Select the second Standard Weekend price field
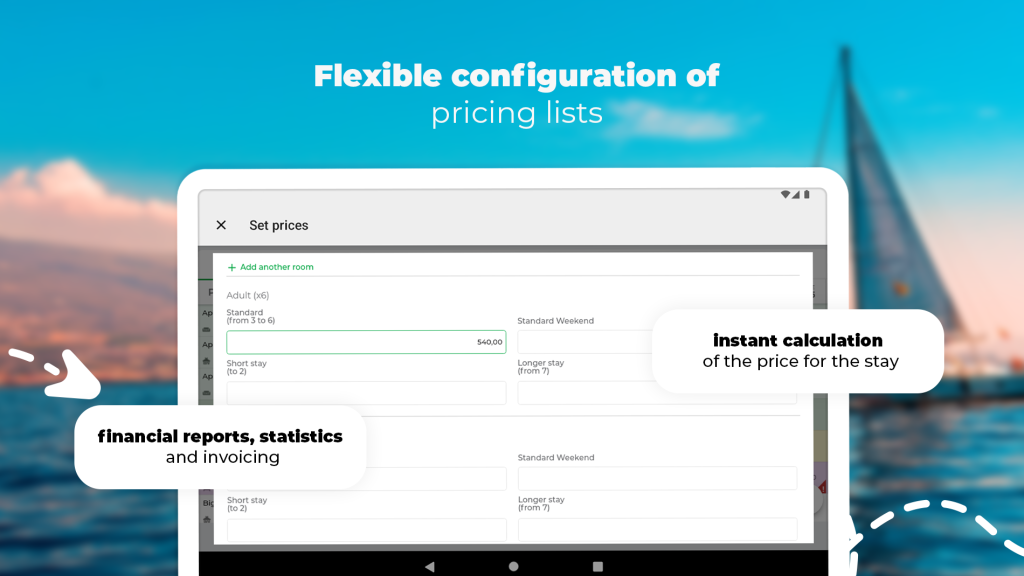The image size is (1024, 576). click(x=657, y=478)
